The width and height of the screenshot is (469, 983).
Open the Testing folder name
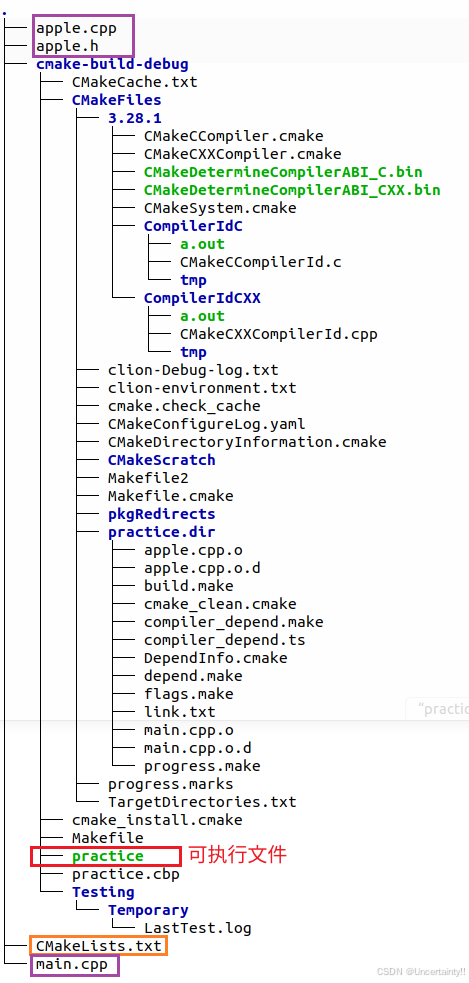(x=103, y=892)
